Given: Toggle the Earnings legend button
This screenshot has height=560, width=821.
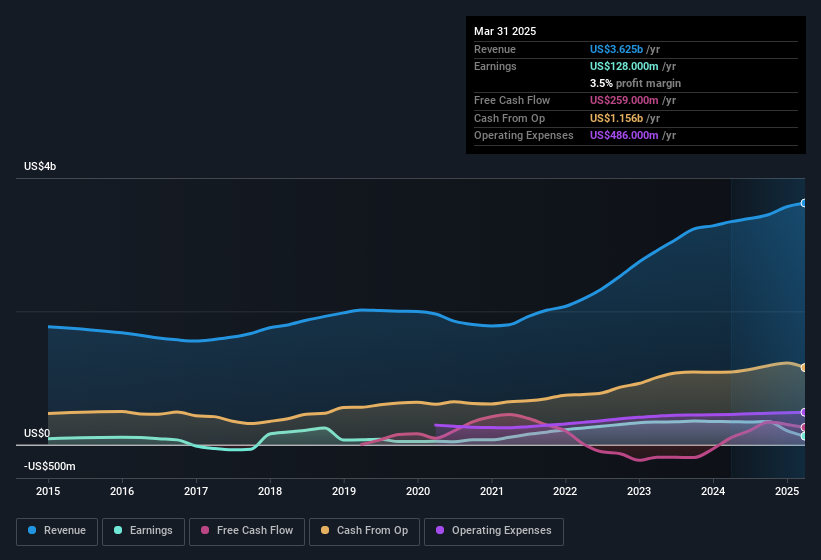Looking at the screenshot, I should (x=143, y=531).
